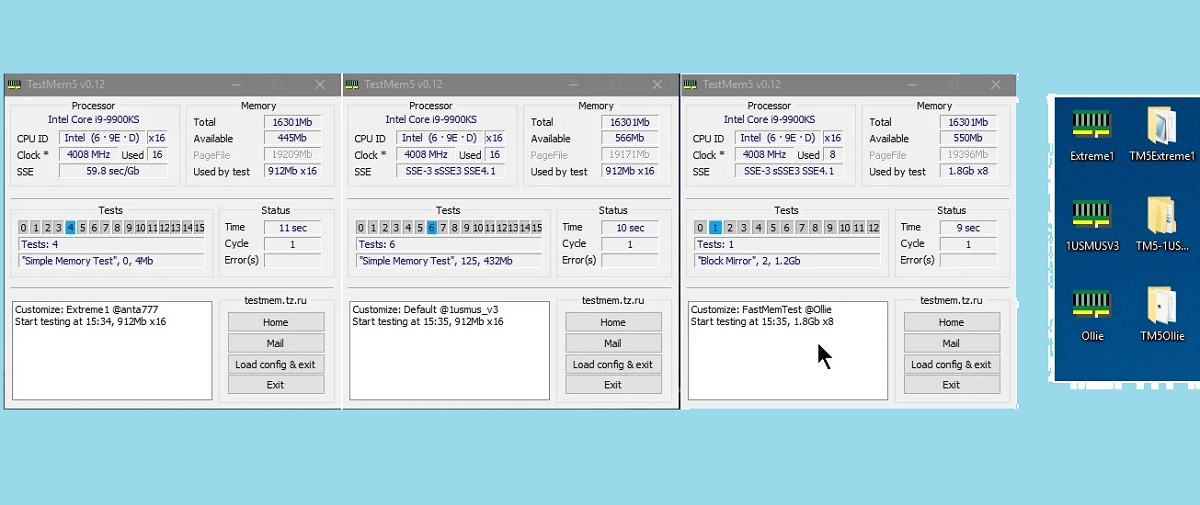Click the 59.8 sec/Gb SSE value
The height and width of the screenshot is (505, 1200).
(111, 171)
